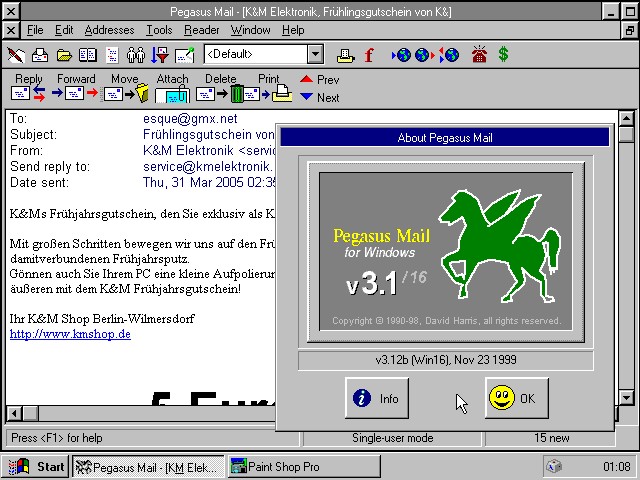Go to next message with Next
This screenshot has width=640, height=480.
click(320, 98)
